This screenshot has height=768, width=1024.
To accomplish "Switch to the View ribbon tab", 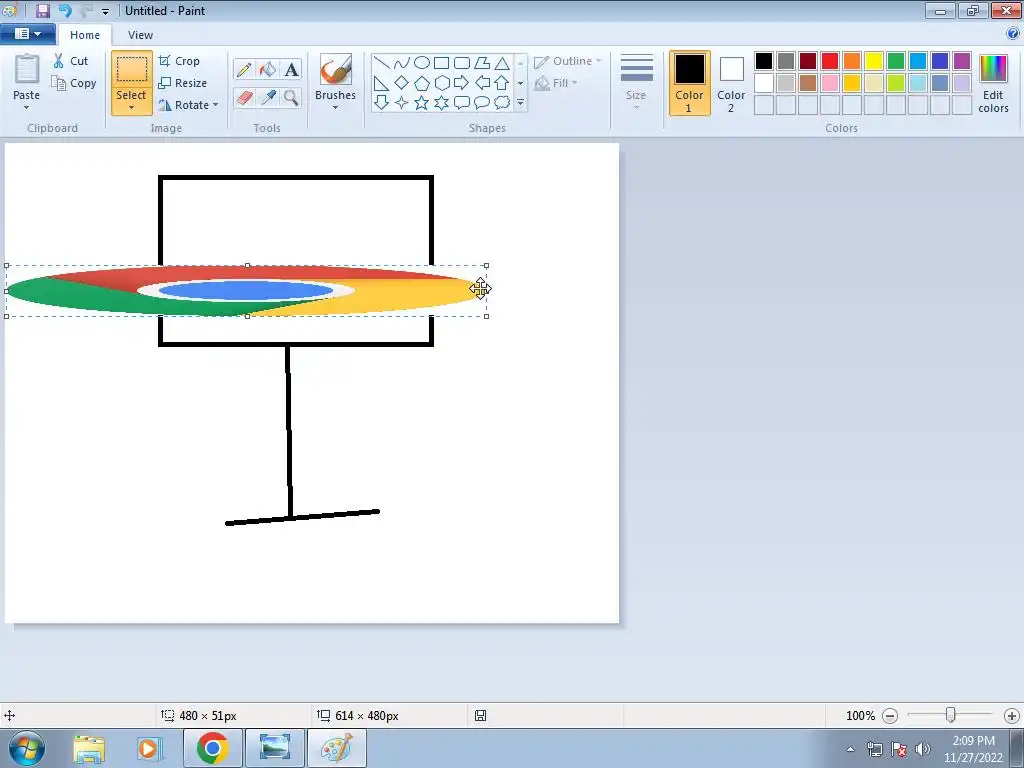I will (x=140, y=35).
